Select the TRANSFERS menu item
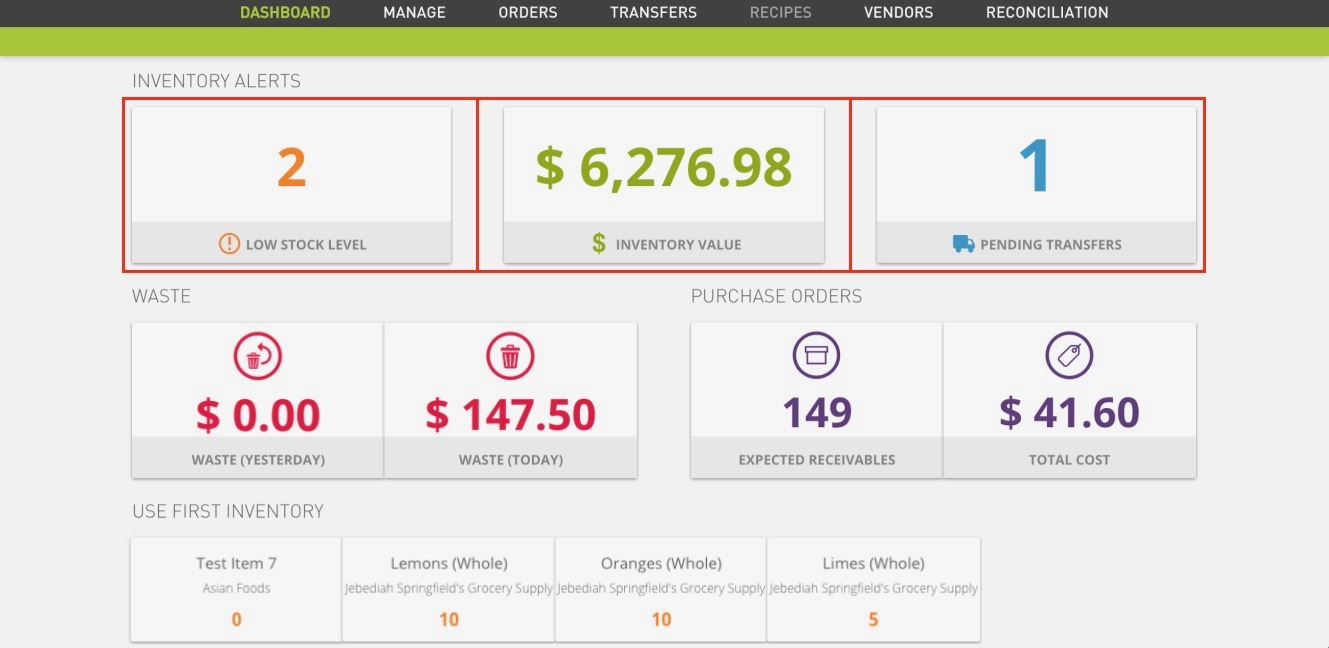1329x648 pixels. point(653,12)
